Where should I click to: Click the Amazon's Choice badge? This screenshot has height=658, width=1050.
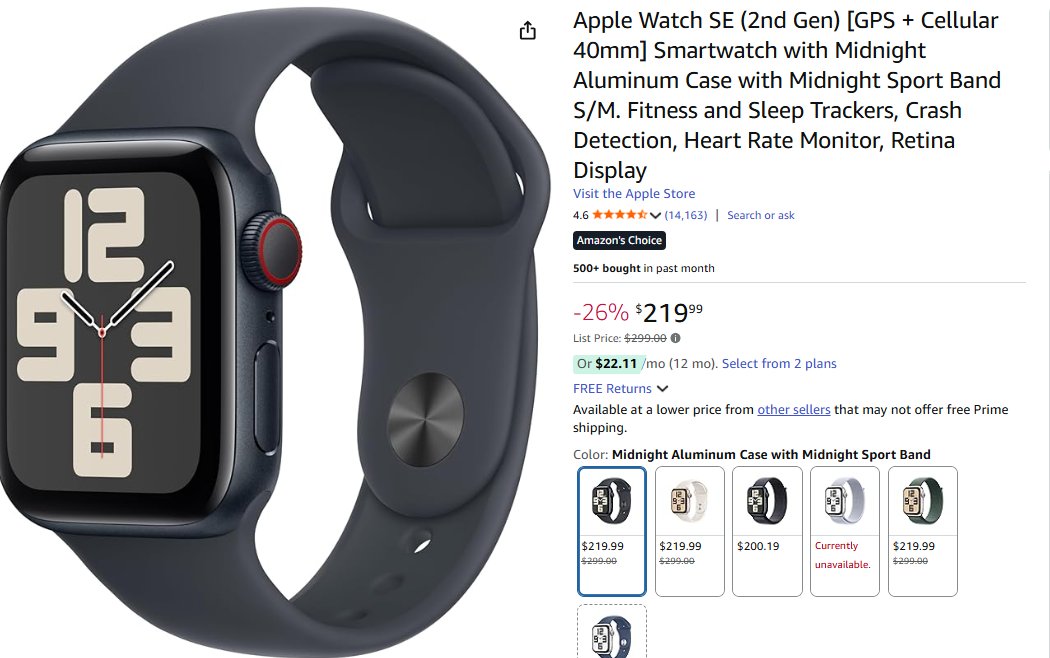click(x=619, y=240)
